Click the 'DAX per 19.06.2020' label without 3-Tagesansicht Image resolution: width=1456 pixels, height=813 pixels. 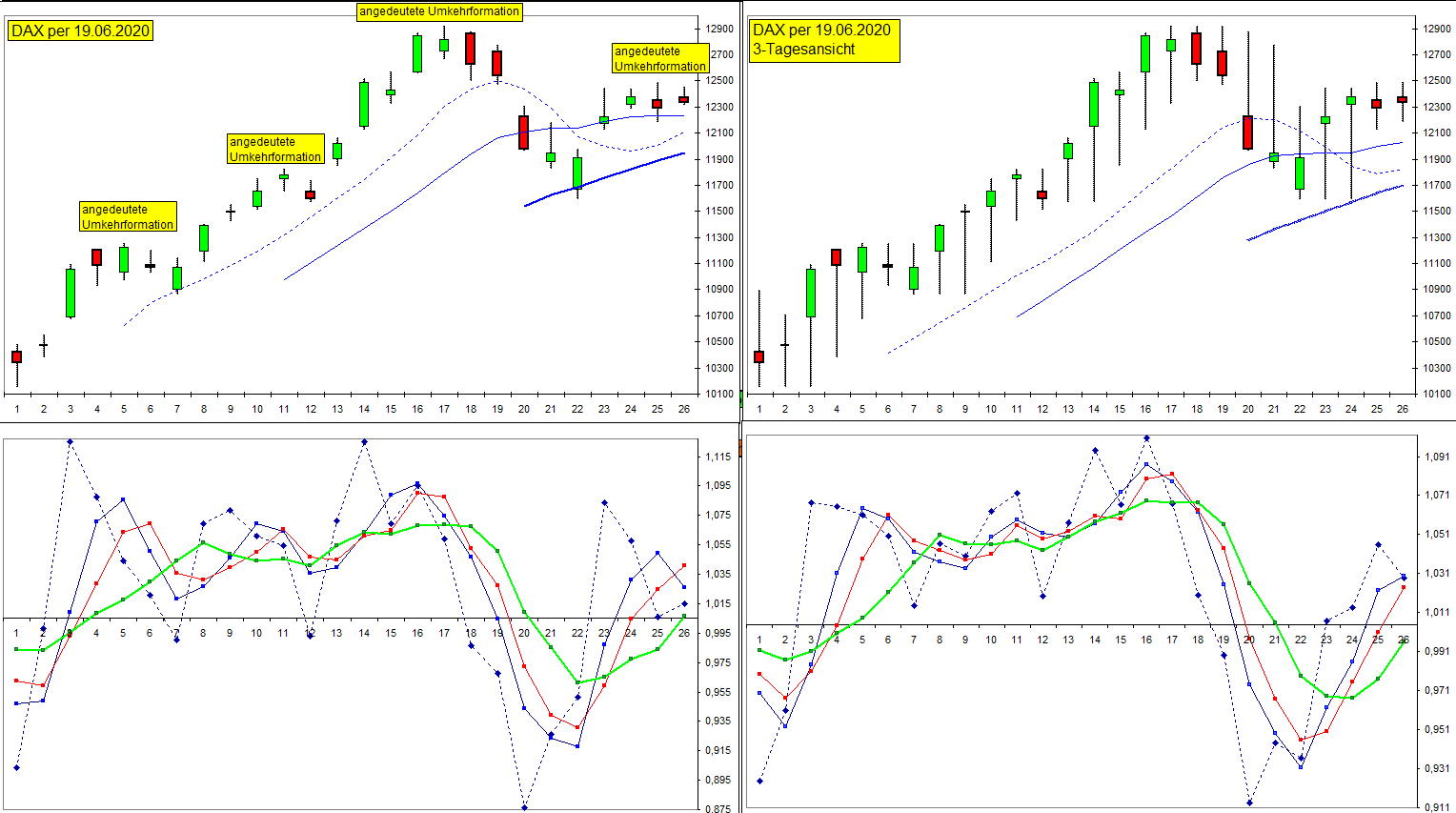(x=80, y=30)
